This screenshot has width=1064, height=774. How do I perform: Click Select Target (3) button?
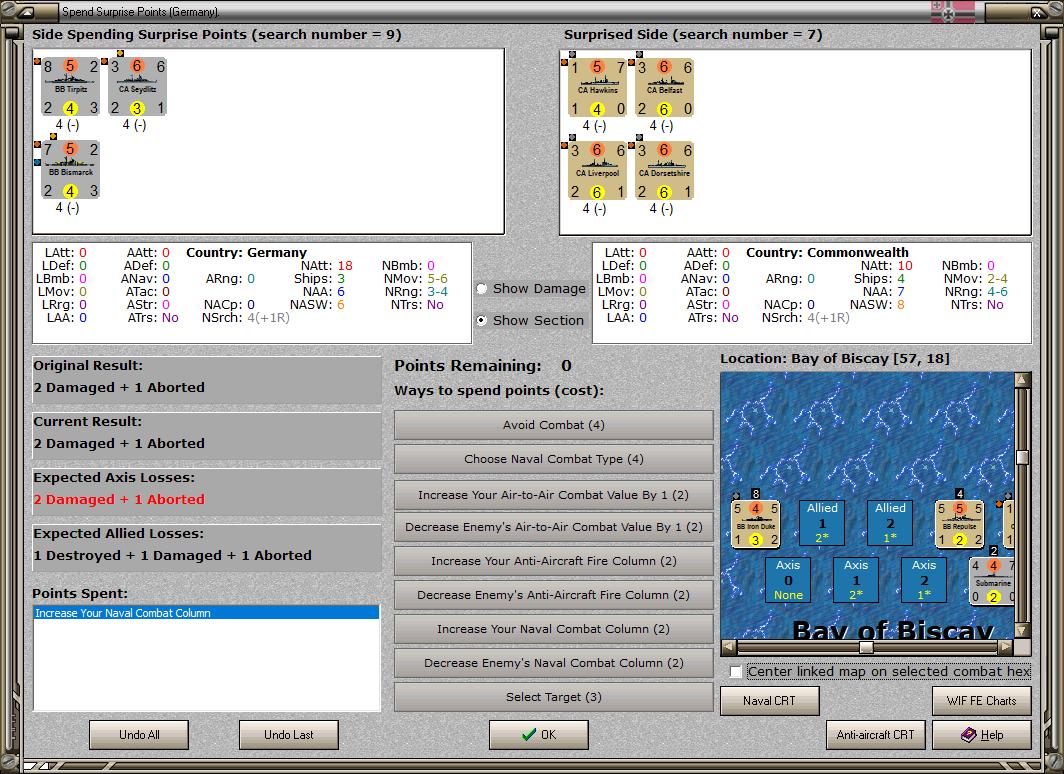click(554, 697)
